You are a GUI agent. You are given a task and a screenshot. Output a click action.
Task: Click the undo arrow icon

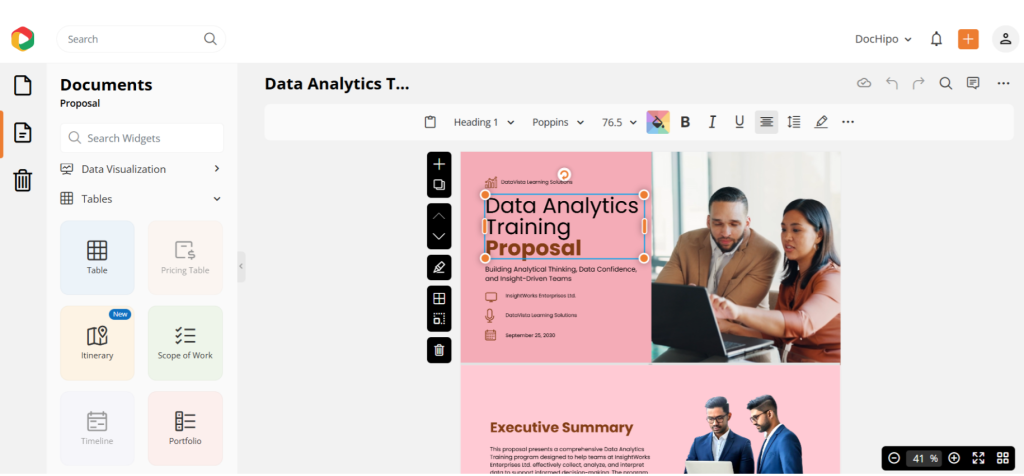(892, 83)
